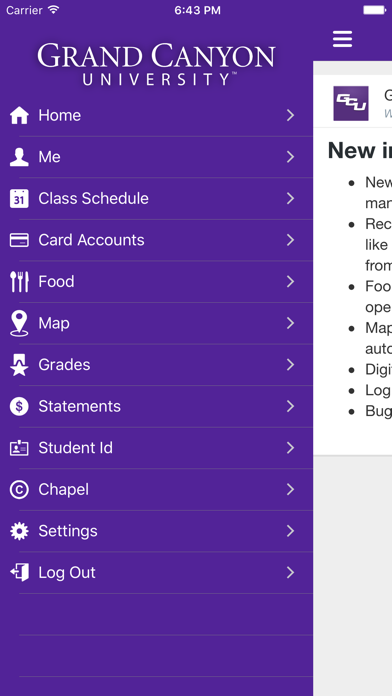This screenshot has width=392, height=696.
Task: Choose the Food fork and knife icon
Action: [19, 281]
